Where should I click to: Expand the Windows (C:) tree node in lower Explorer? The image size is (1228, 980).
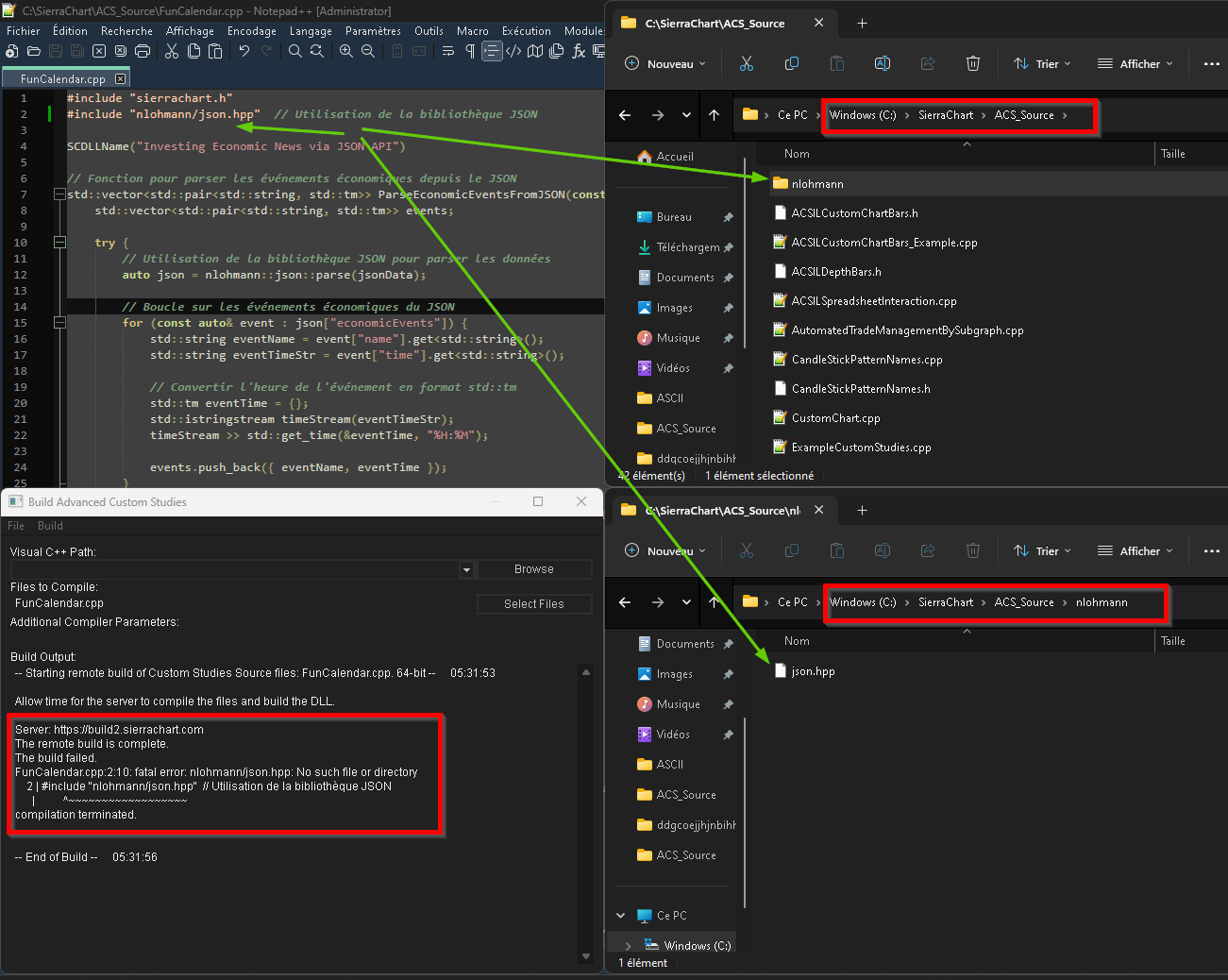tap(628, 946)
